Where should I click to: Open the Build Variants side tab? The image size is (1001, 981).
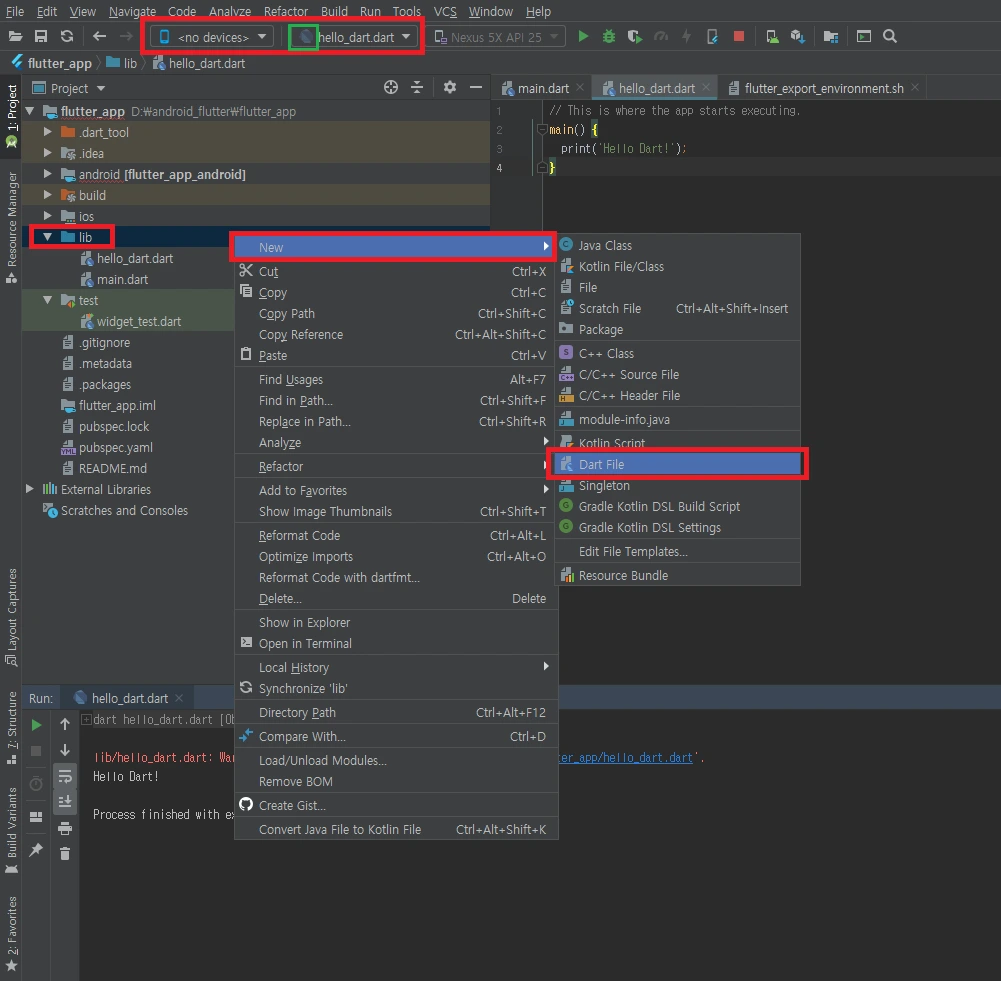coord(11,830)
